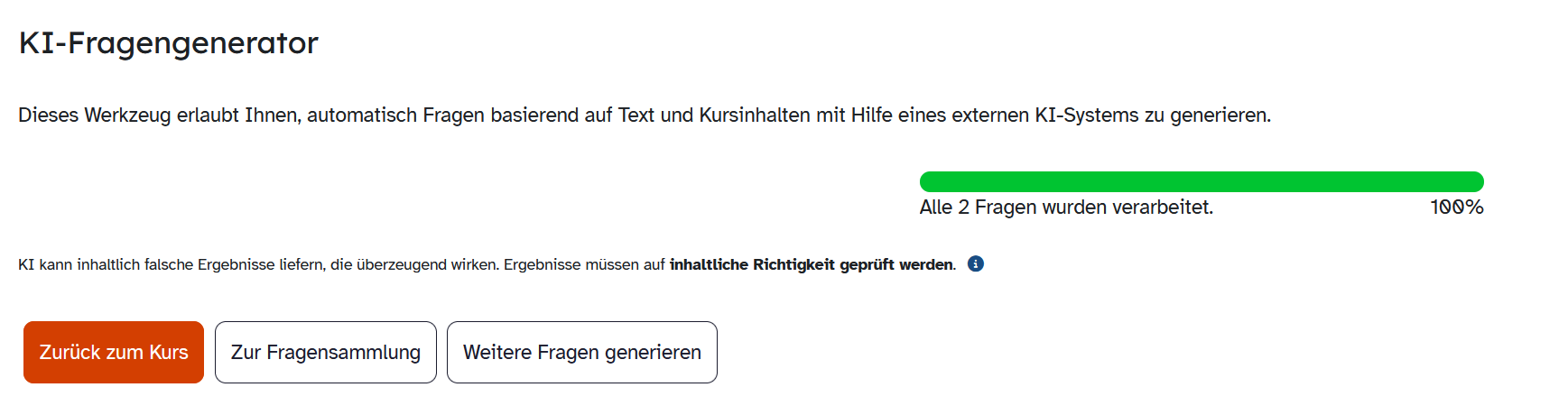Select the 'Alle 2 Fragen wurden verarbeitet' status

[x=1065, y=207]
